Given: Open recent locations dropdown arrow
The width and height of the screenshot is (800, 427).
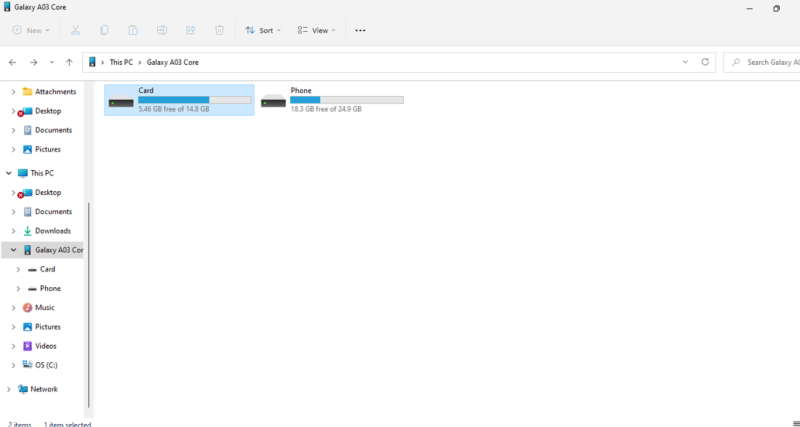Looking at the screenshot, I should coord(52,62).
